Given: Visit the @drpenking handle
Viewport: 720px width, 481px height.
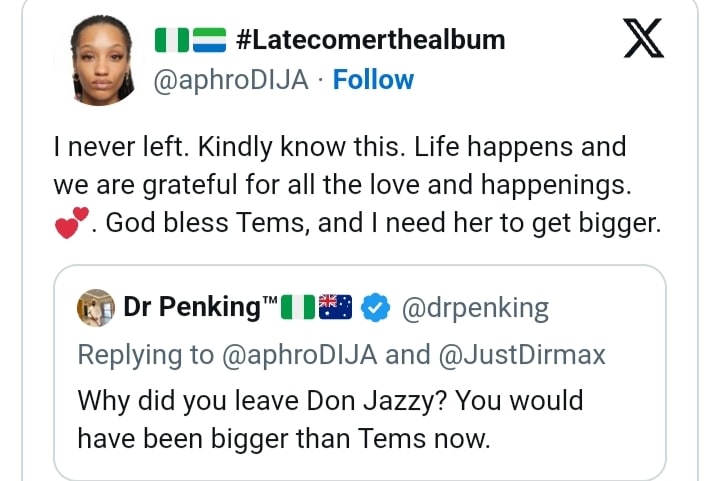Looking at the screenshot, I should [x=475, y=308].
